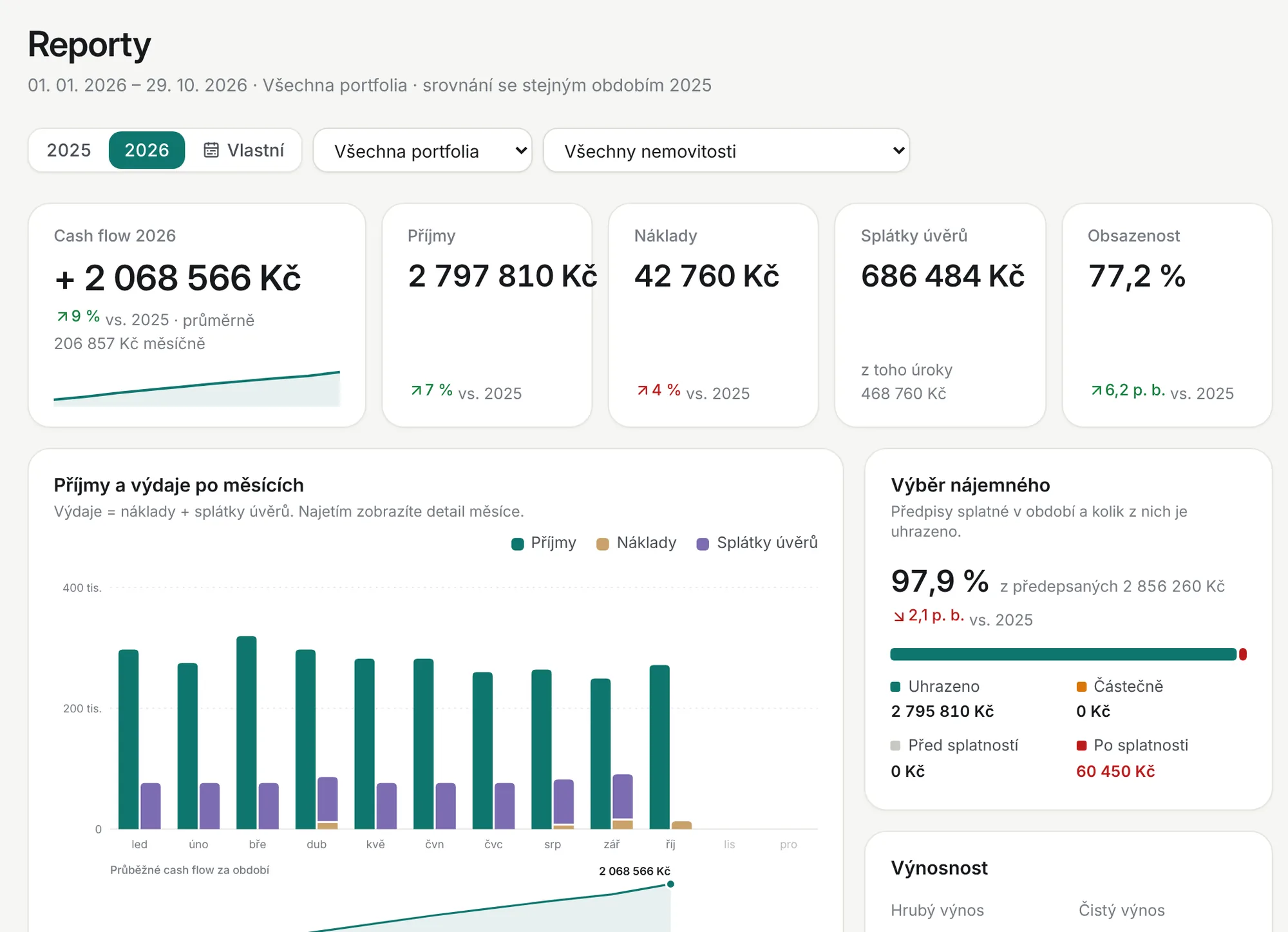Click the Splátky úvěrů 686 484 Kč value
The image size is (1288, 932).
(943, 276)
